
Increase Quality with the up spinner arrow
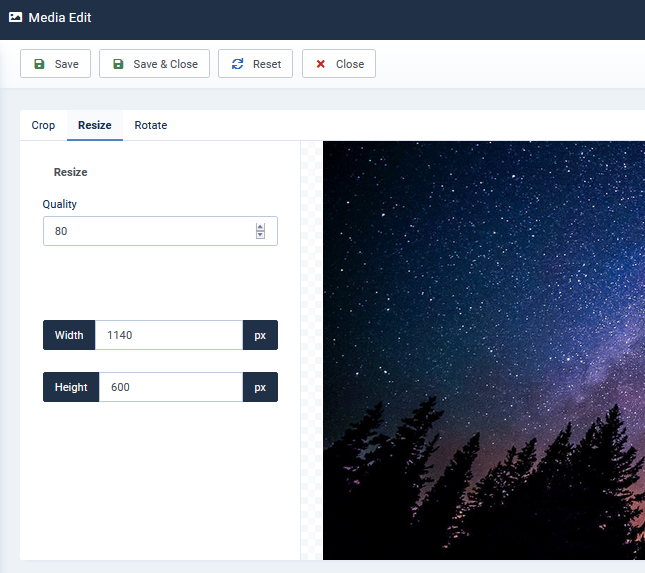[x=260, y=227]
